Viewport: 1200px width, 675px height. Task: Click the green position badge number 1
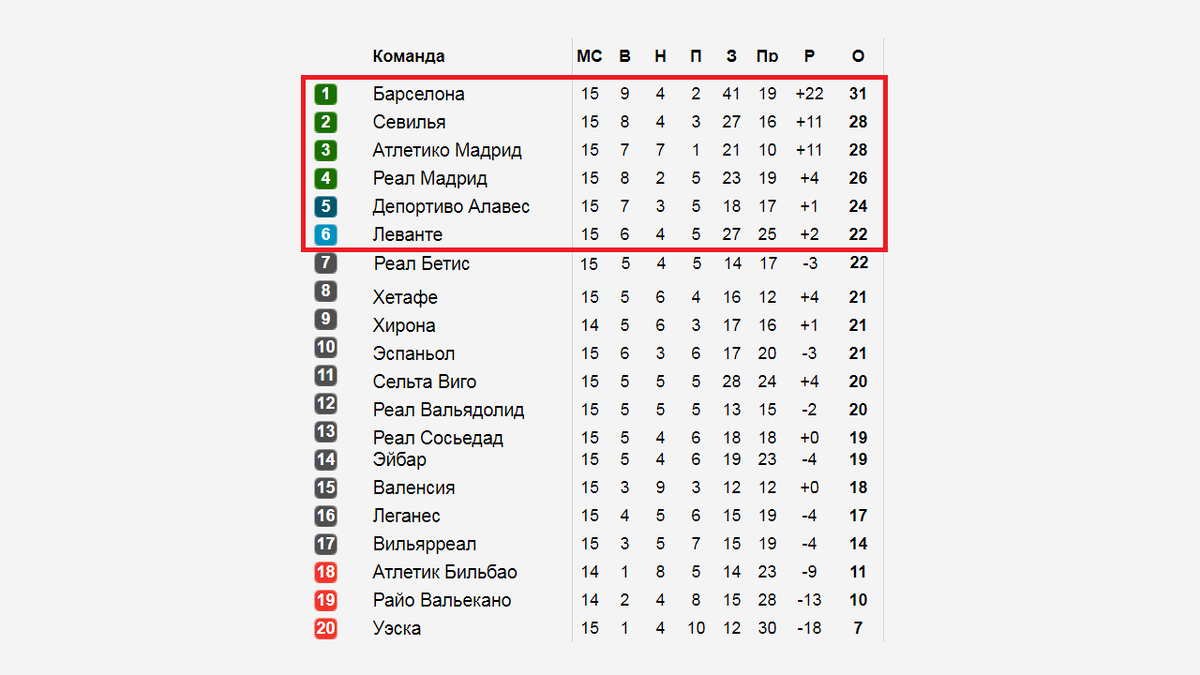coord(325,94)
